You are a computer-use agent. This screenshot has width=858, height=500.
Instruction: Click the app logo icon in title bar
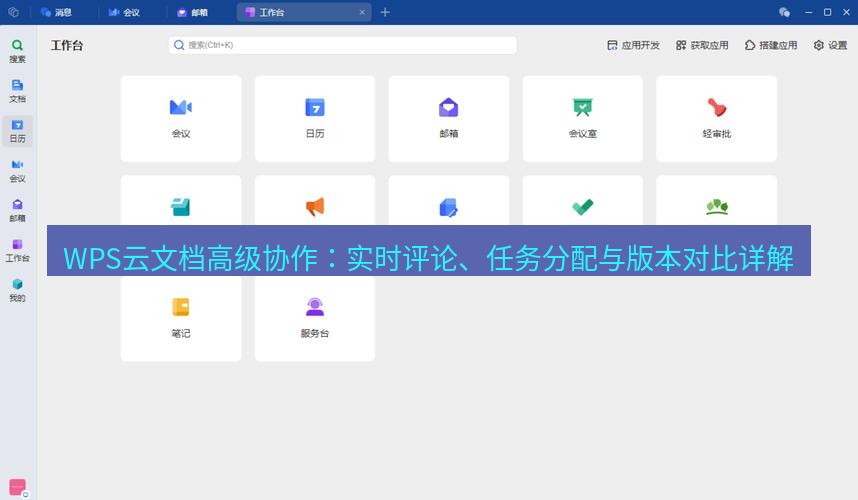pos(14,12)
